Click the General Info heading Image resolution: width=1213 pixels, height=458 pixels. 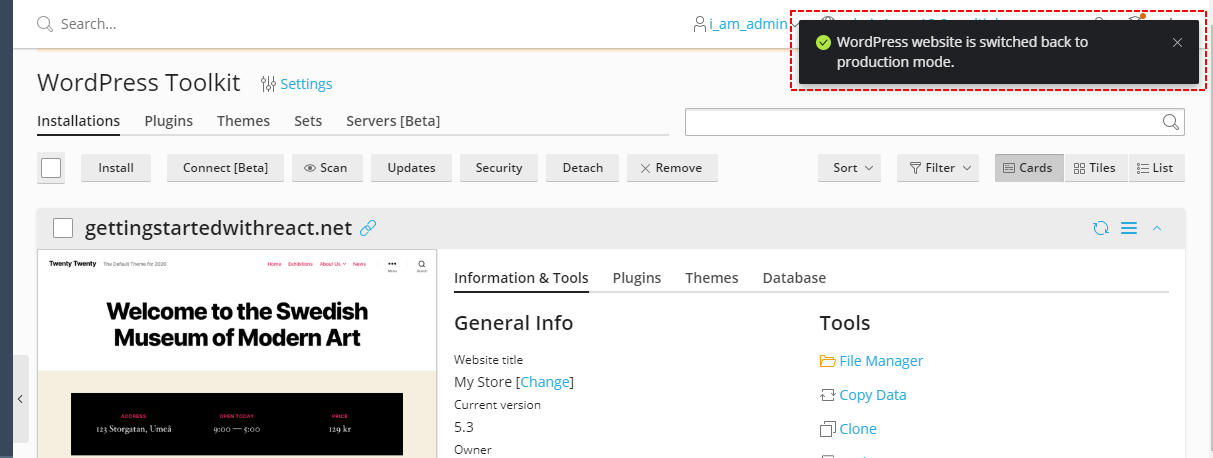[x=514, y=323]
